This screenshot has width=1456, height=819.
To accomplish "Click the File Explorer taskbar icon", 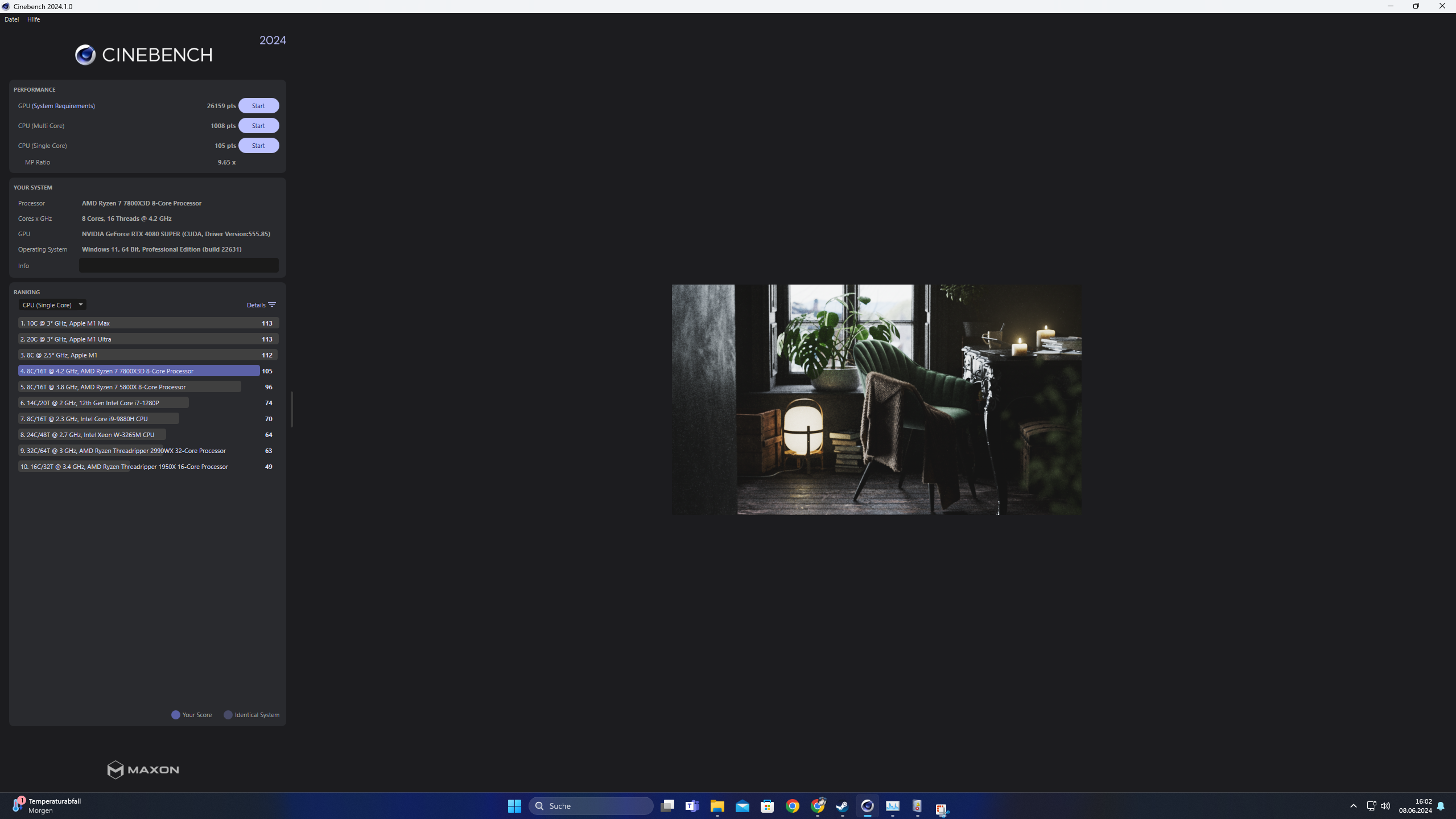I will tap(717, 805).
